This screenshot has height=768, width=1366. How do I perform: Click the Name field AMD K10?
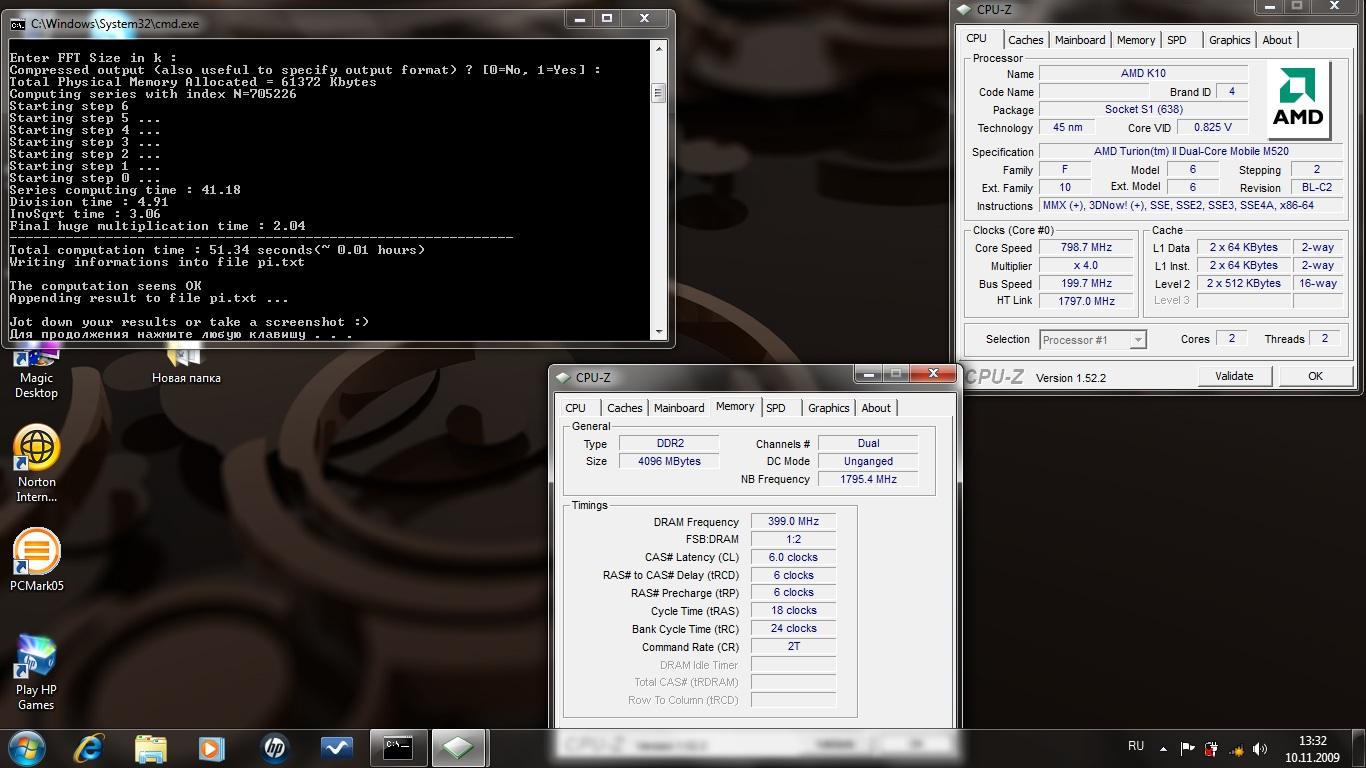click(x=1144, y=73)
